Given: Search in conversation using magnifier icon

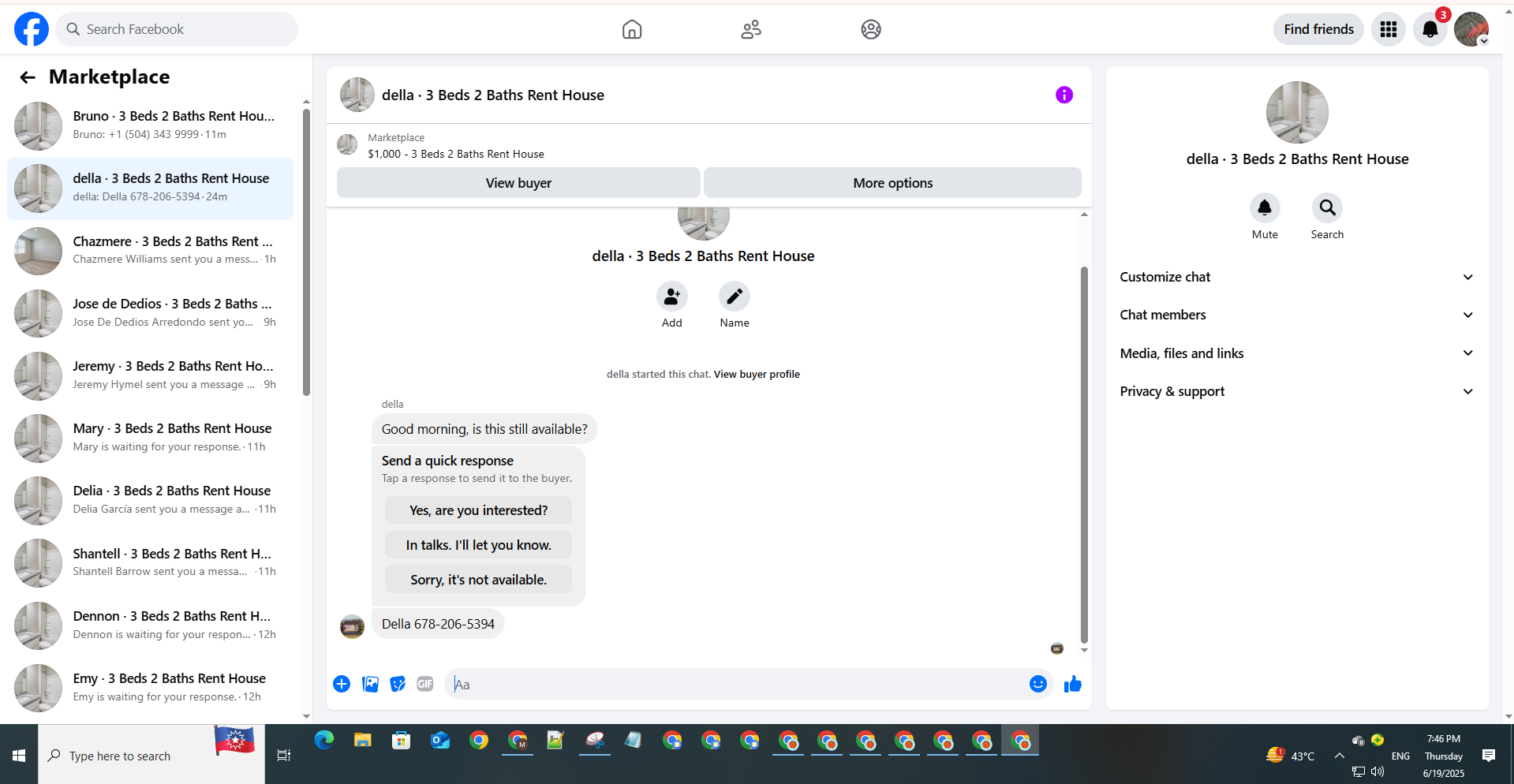Looking at the screenshot, I should tap(1328, 207).
